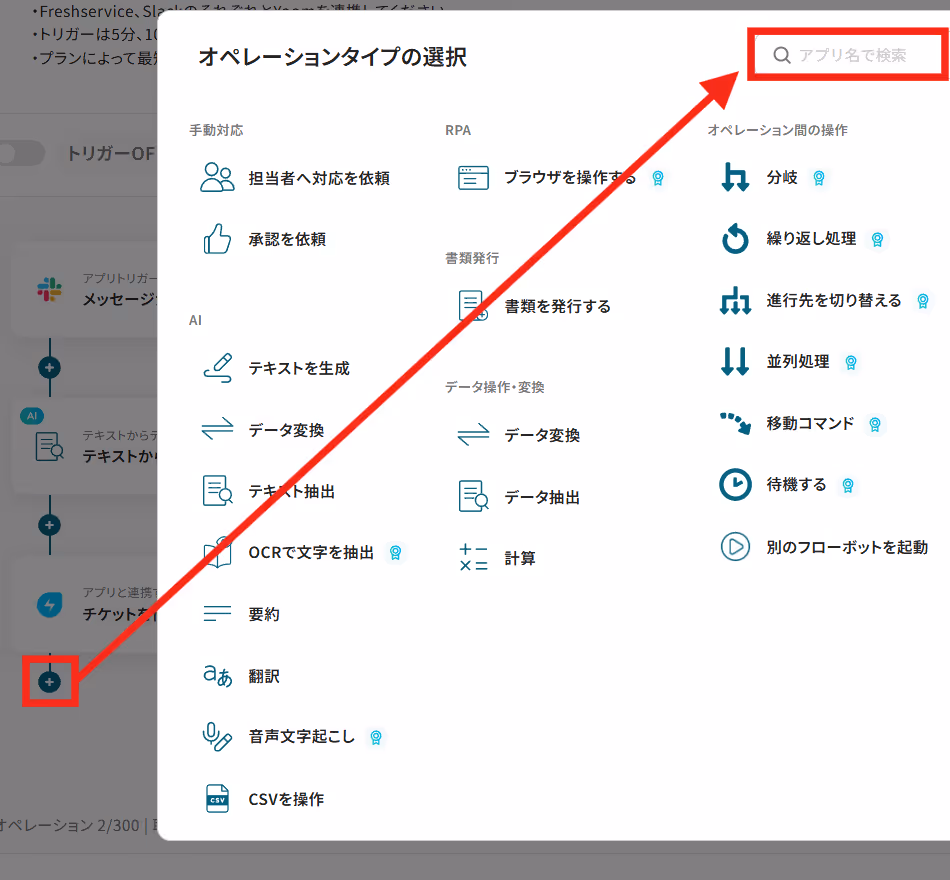Click plus button below テキスト extraction step
950x880 pixels.
click(x=50, y=525)
